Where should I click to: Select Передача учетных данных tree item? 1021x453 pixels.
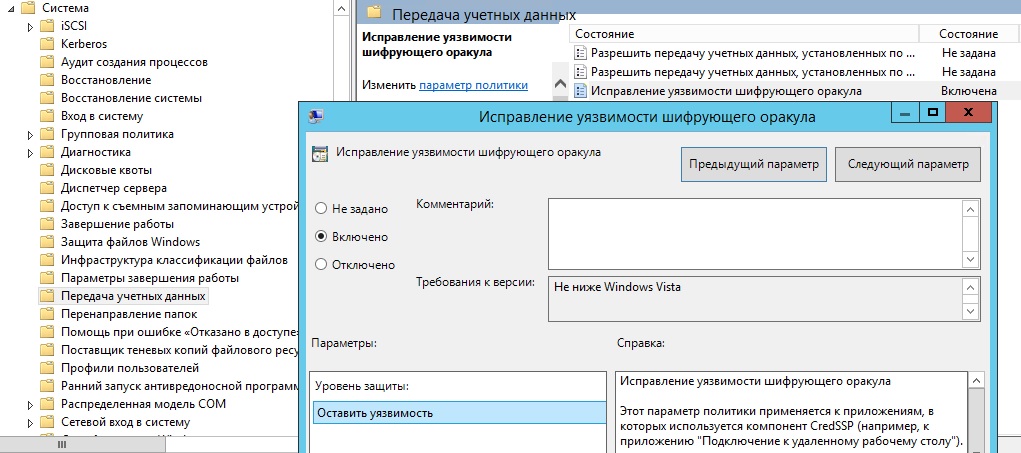[133, 296]
